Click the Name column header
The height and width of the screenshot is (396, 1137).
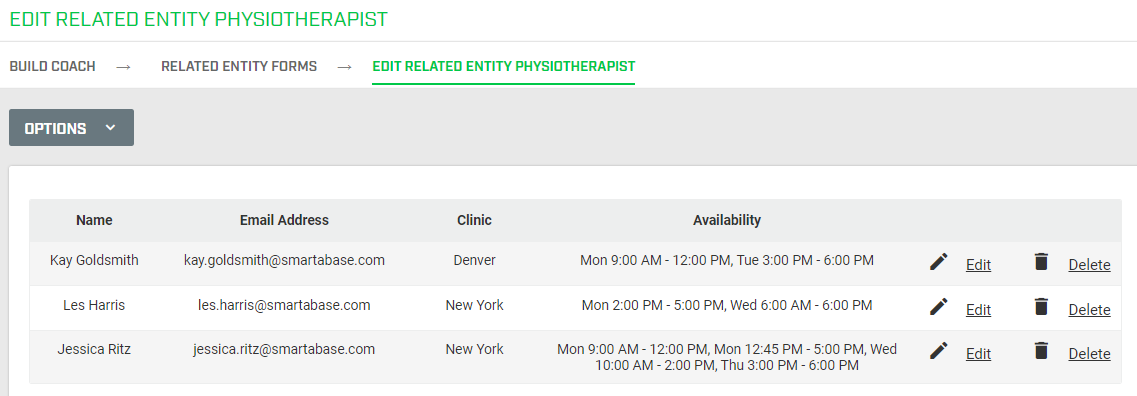(94, 220)
